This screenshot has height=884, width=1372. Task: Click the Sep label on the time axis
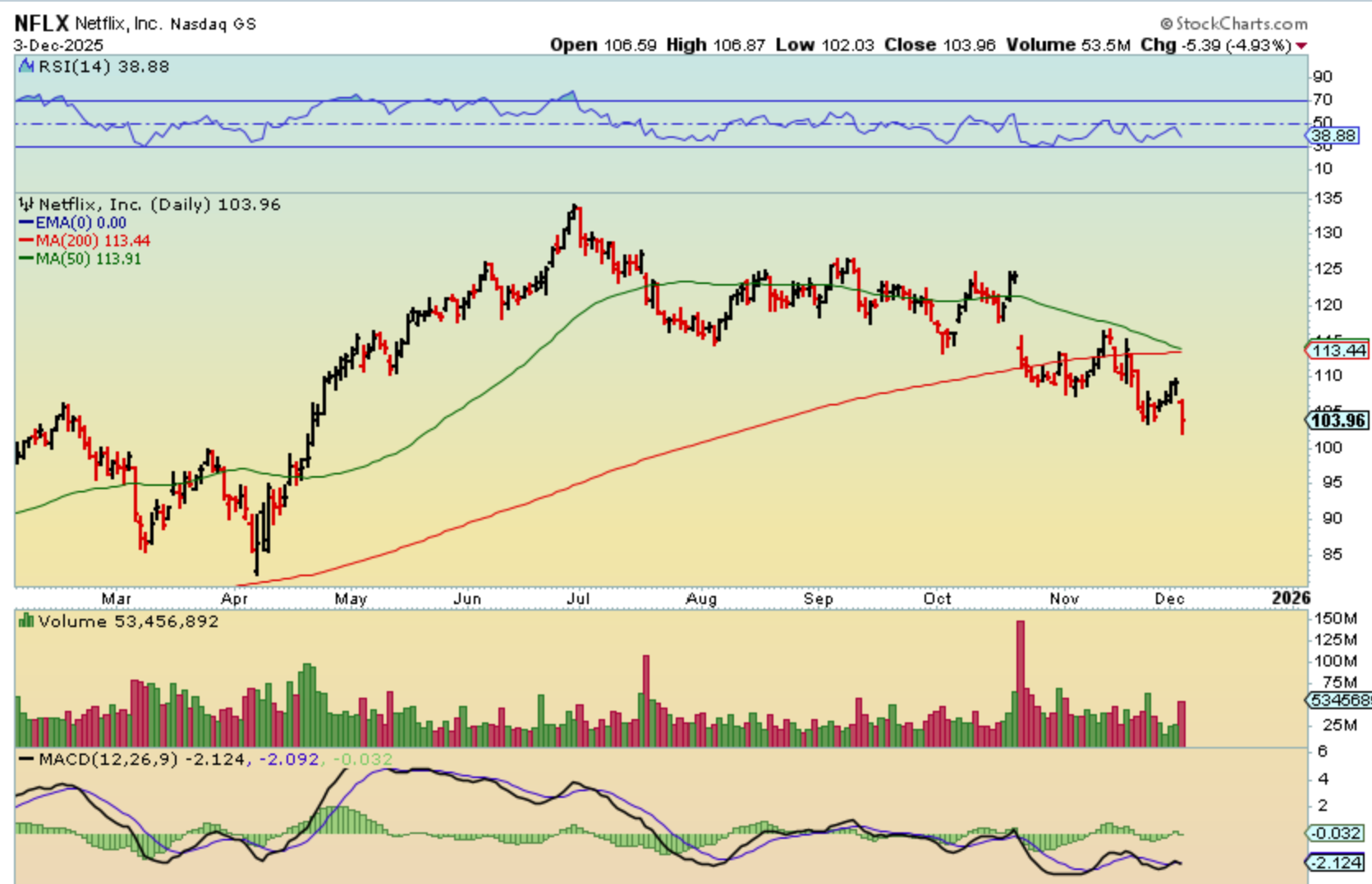click(x=819, y=599)
